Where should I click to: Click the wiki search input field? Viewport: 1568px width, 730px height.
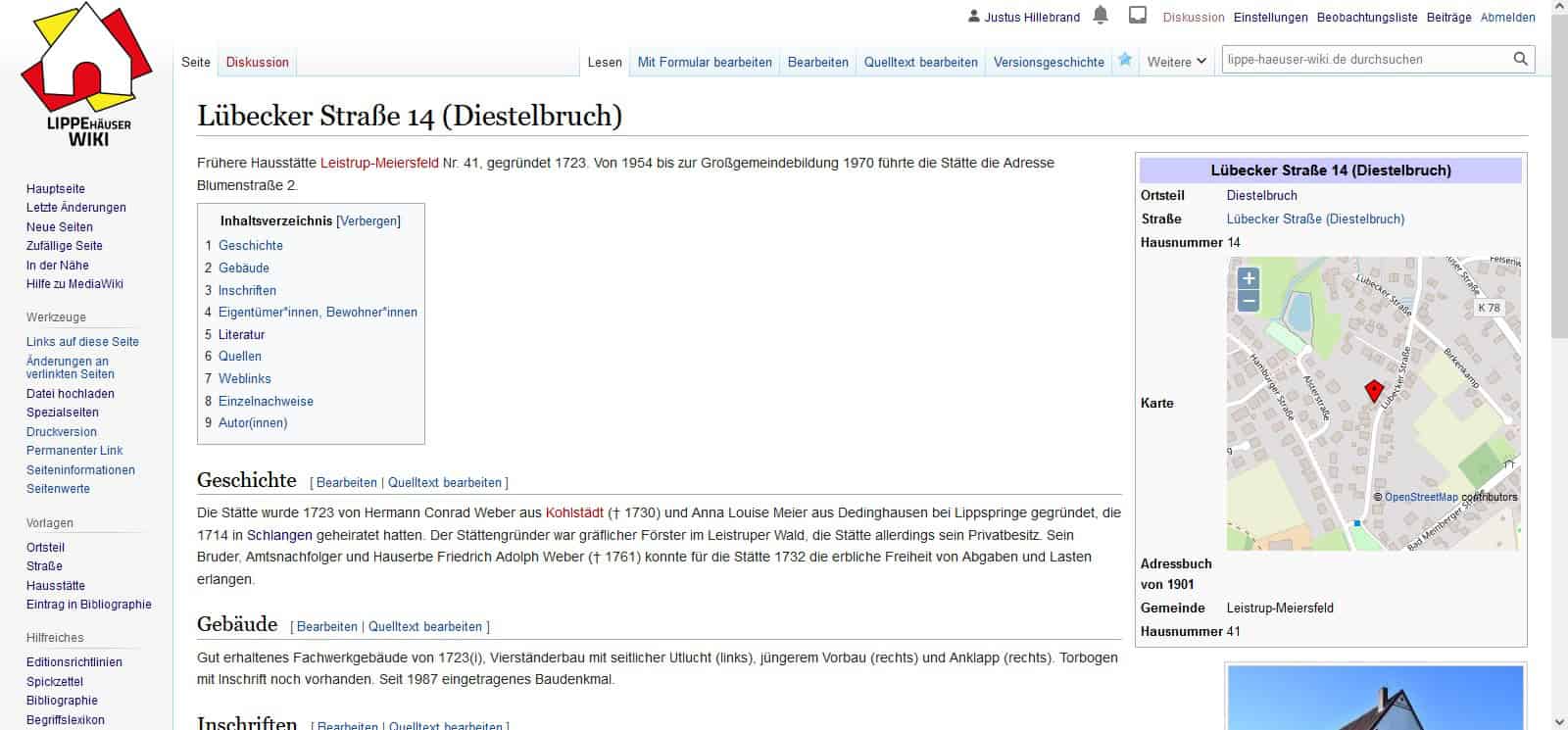(x=1362, y=59)
